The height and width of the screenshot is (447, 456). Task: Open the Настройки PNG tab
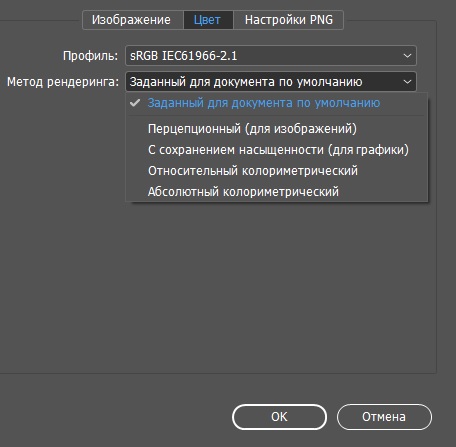(289, 20)
